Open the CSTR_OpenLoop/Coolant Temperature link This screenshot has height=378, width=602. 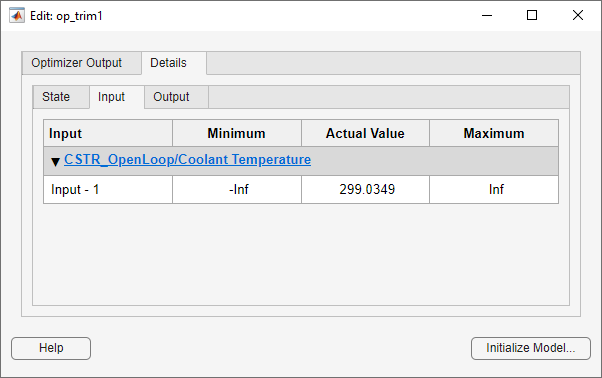[x=187, y=160]
